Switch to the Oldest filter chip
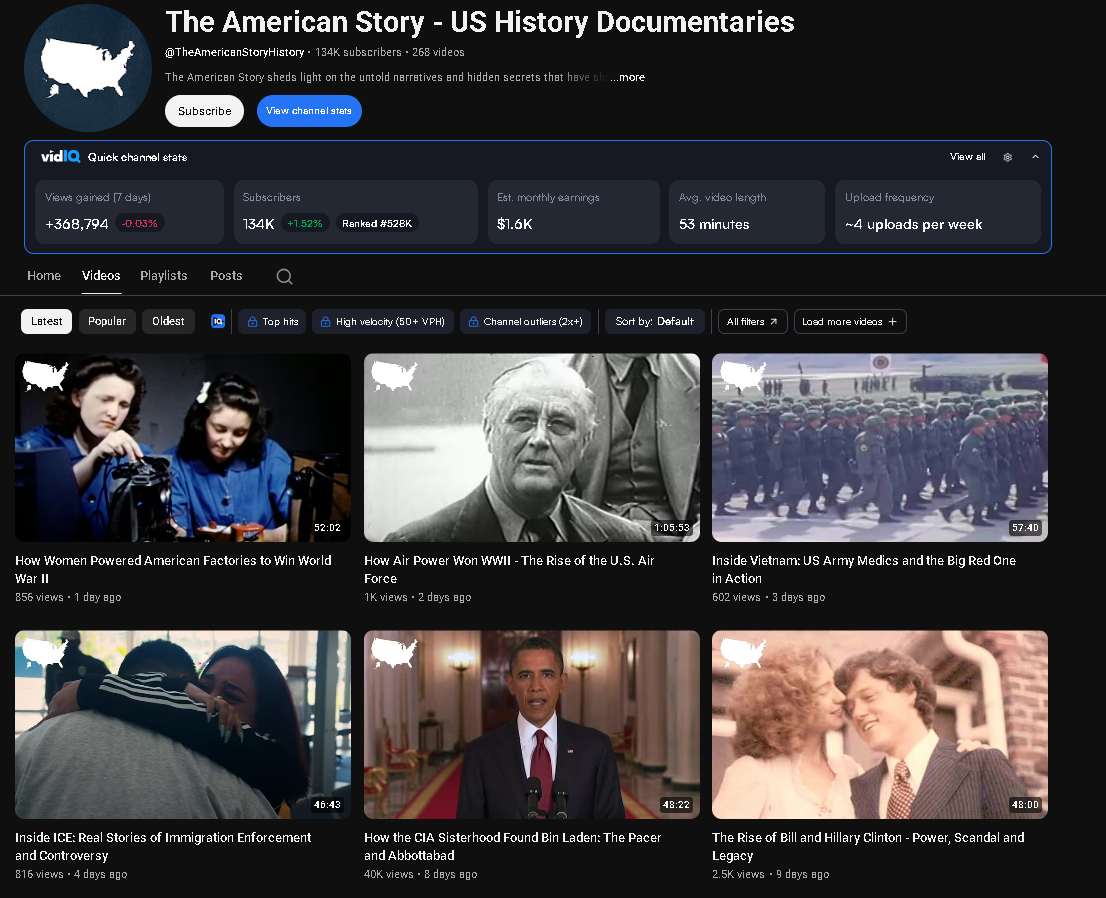This screenshot has height=898, width=1106. [168, 322]
